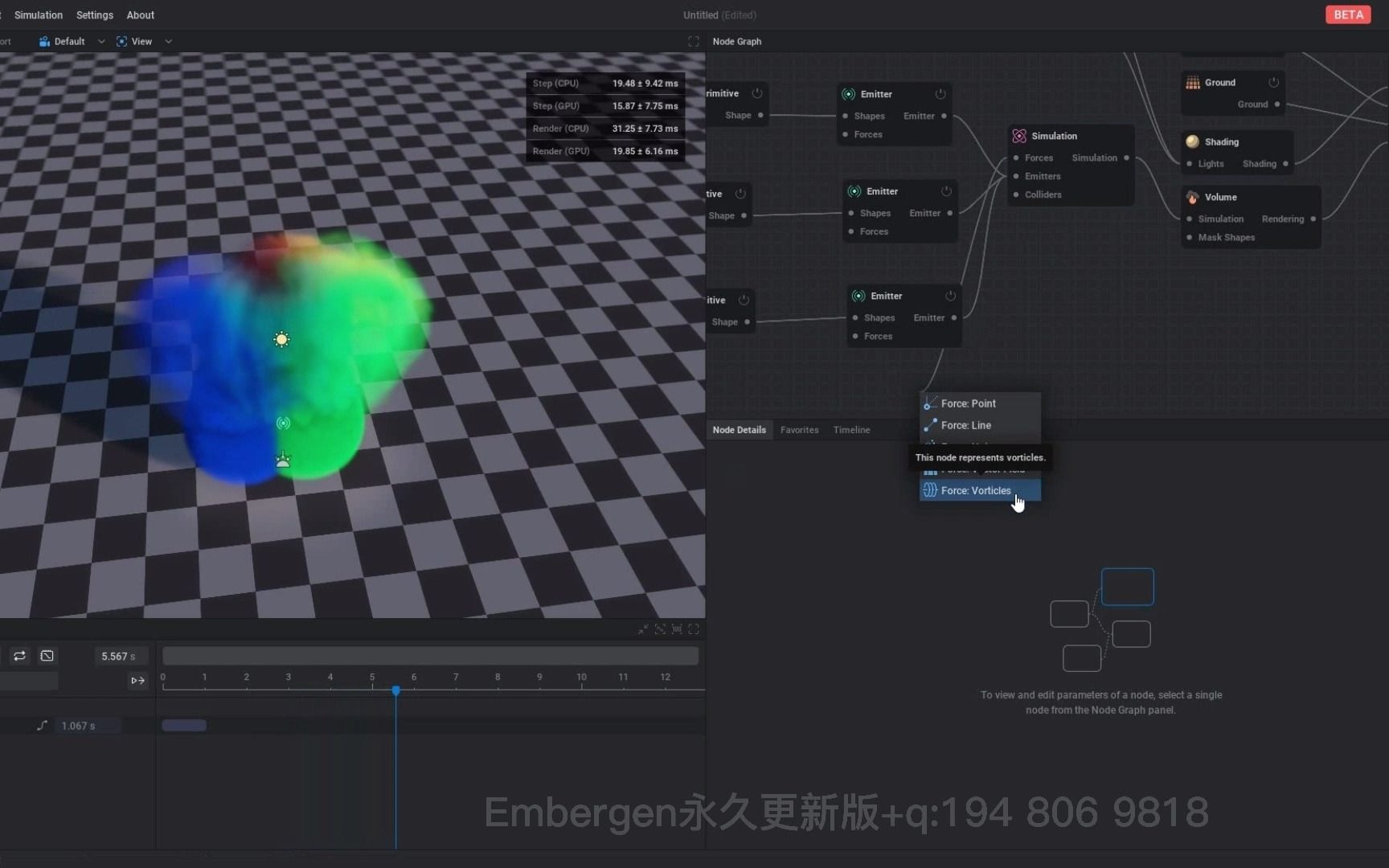The image size is (1389, 868).
Task: Toggle timeline loop playback
Action: [x=19, y=656]
